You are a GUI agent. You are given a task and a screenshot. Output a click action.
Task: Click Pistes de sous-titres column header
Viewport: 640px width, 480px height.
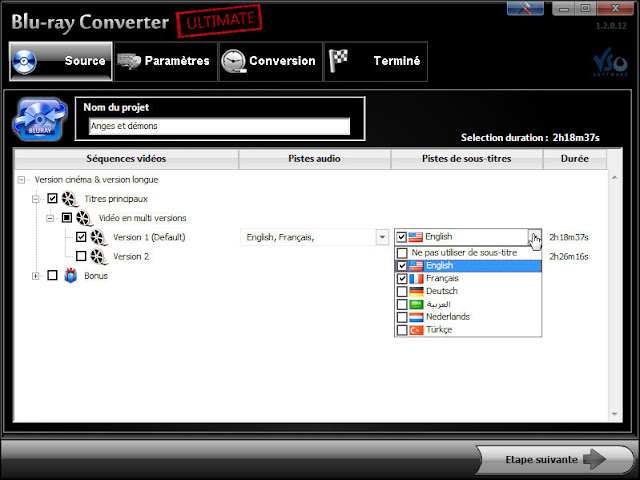(x=467, y=159)
